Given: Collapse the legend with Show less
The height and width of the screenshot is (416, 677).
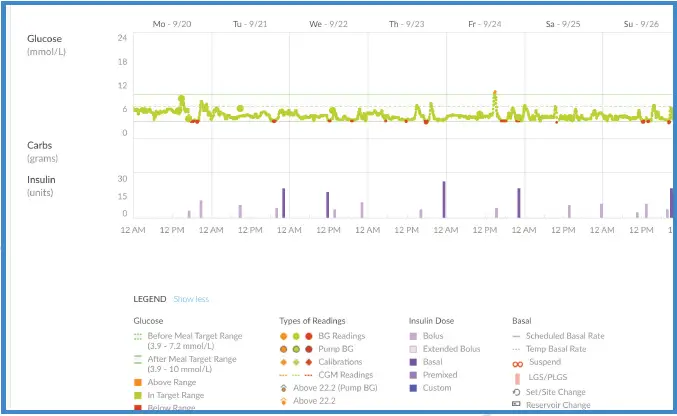Looking at the screenshot, I should point(190,299).
